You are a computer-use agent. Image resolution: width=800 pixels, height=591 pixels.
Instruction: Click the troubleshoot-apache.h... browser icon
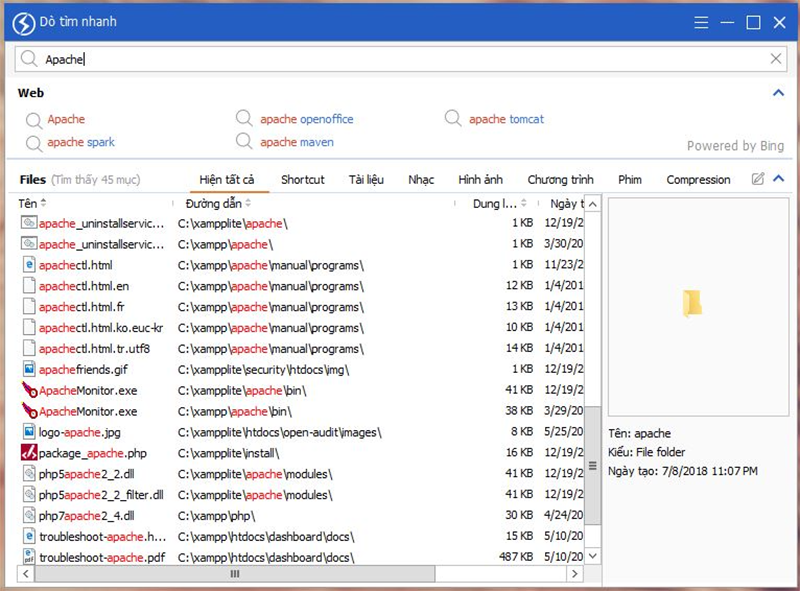click(x=29, y=536)
